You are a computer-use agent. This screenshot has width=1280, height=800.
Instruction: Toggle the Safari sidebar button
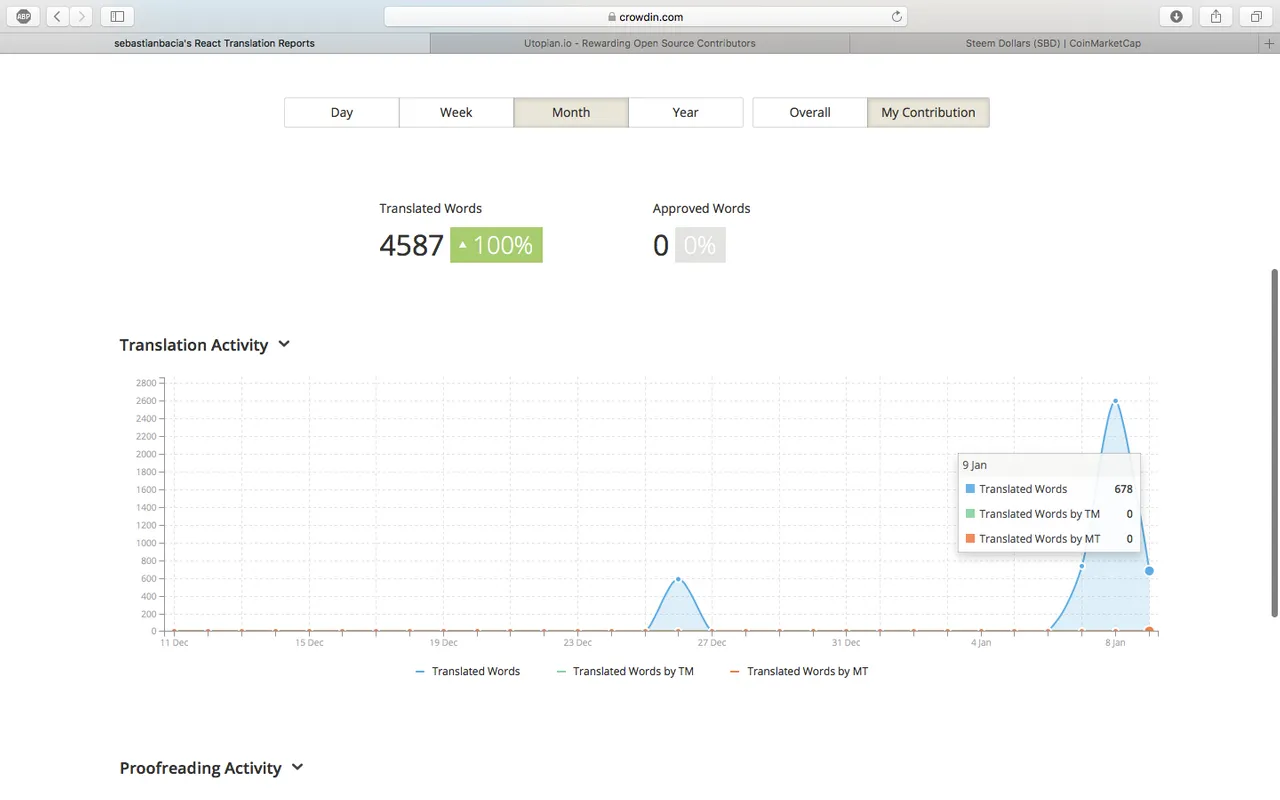click(x=117, y=16)
